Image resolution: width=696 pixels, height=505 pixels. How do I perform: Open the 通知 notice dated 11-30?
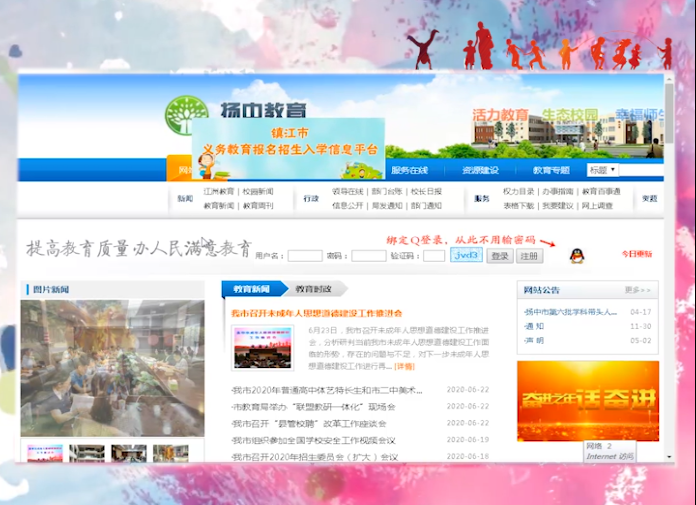tap(534, 326)
